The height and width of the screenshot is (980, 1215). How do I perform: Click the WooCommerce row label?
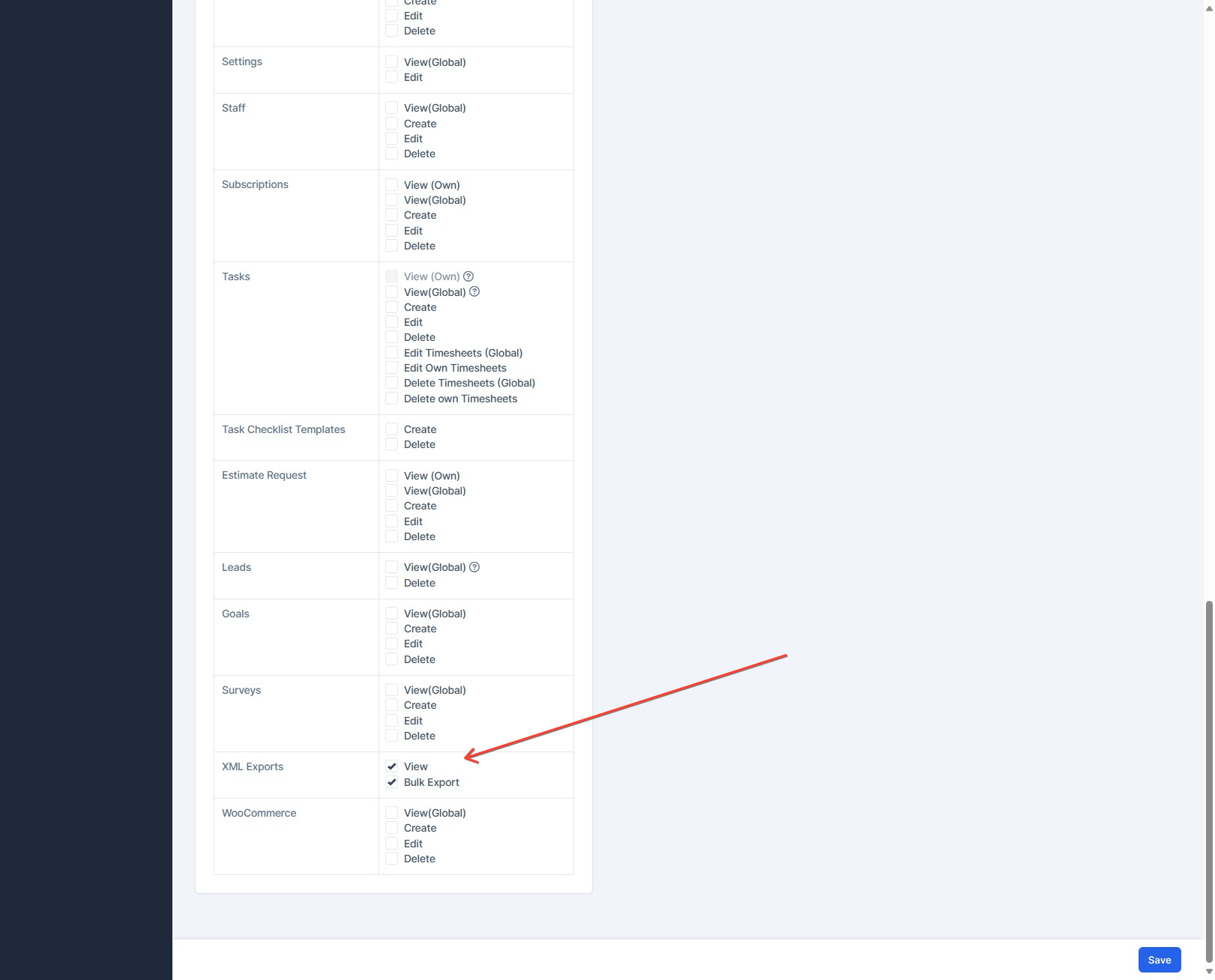pos(259,813)
